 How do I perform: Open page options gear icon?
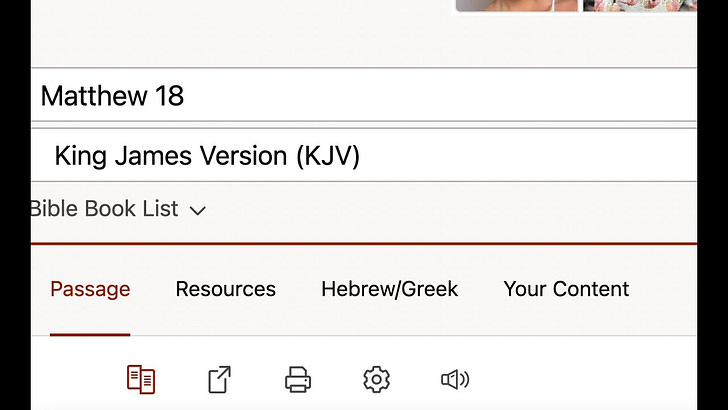point(376,379)
